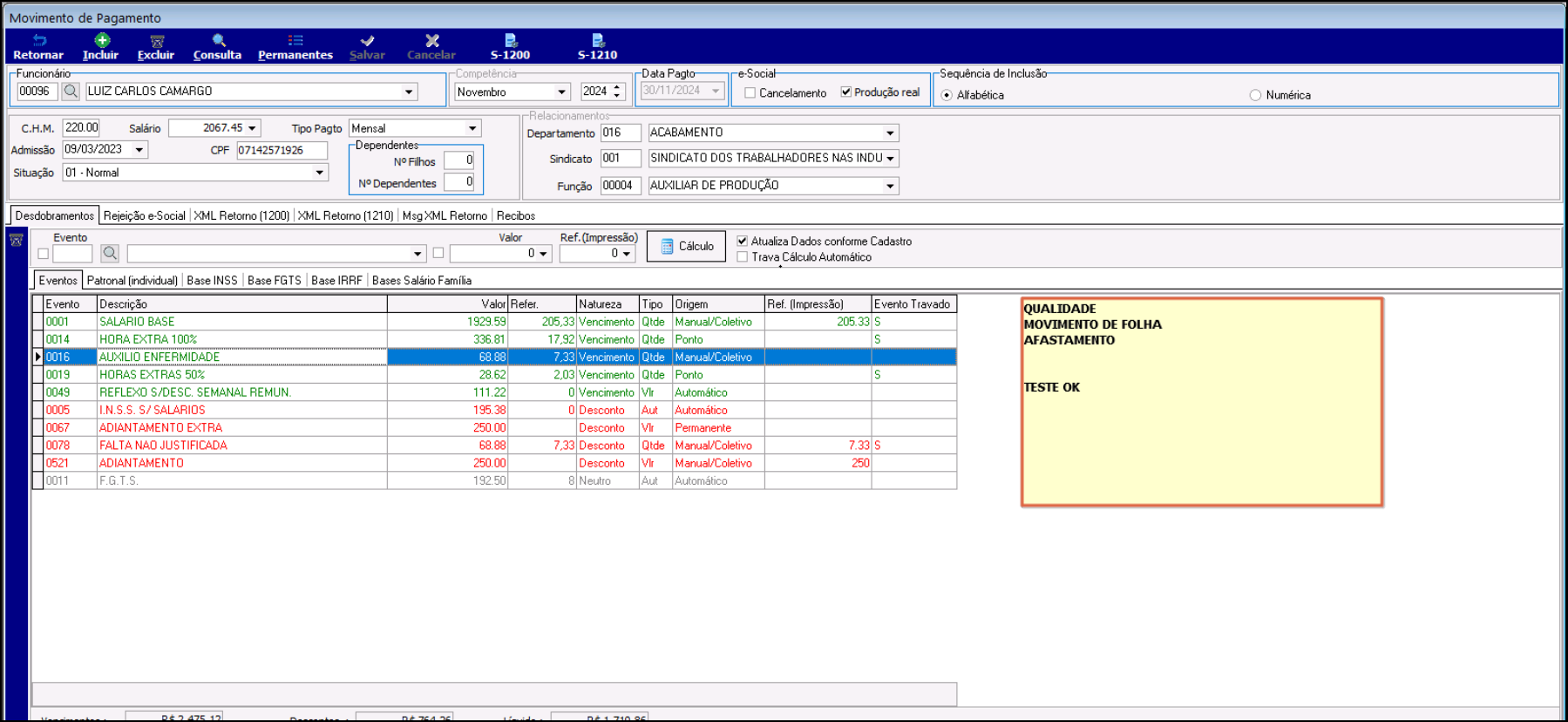The height and width of the screenshot is (722, 1568).
Task: Open Patronal (individual) sub-tab
Action: coord(132,280)
